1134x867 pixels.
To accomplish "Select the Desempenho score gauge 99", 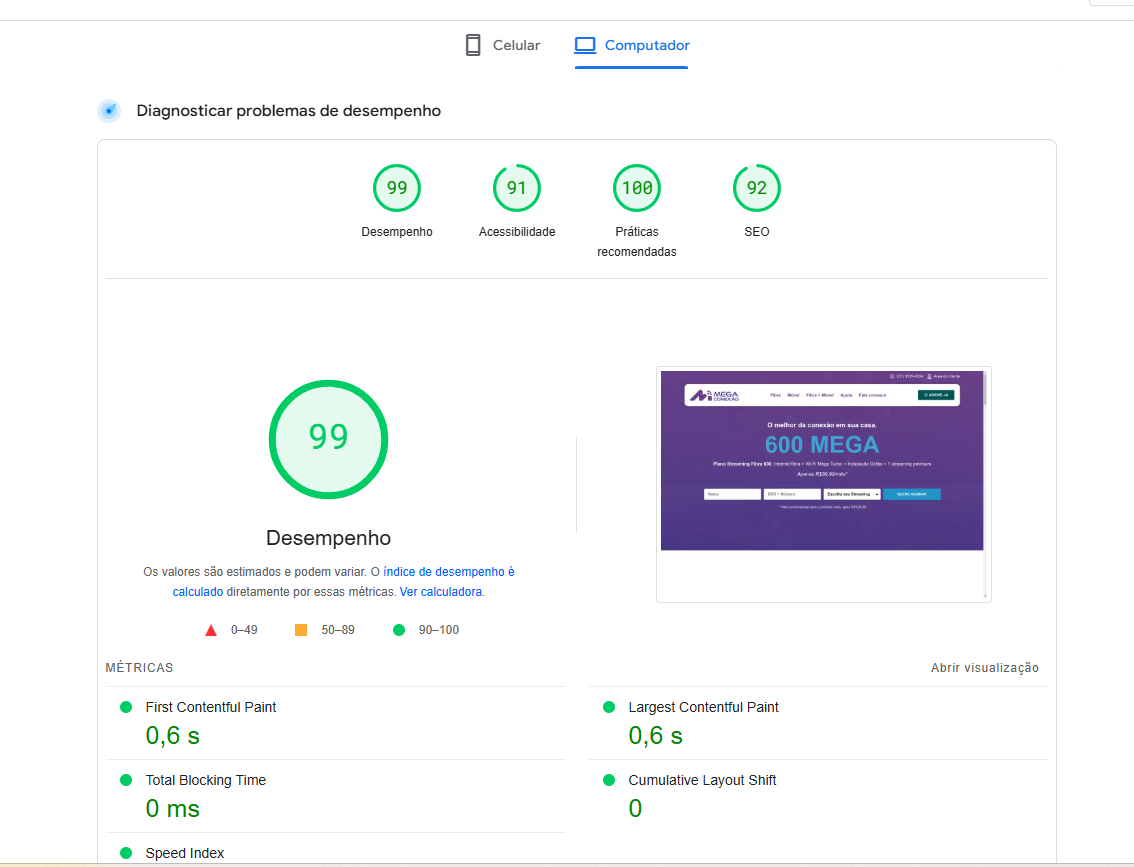I will click(x=397, y=188).
